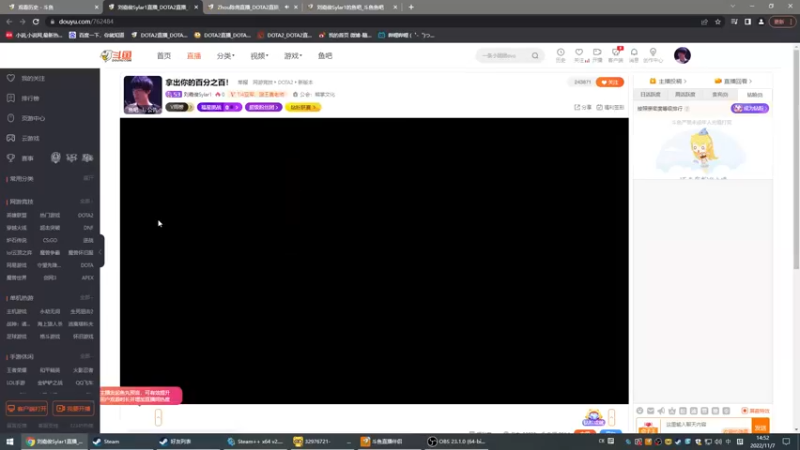Click the Douyu logo in header
Image resolution: width=800 pixels, height=450 pixels.
116,56
